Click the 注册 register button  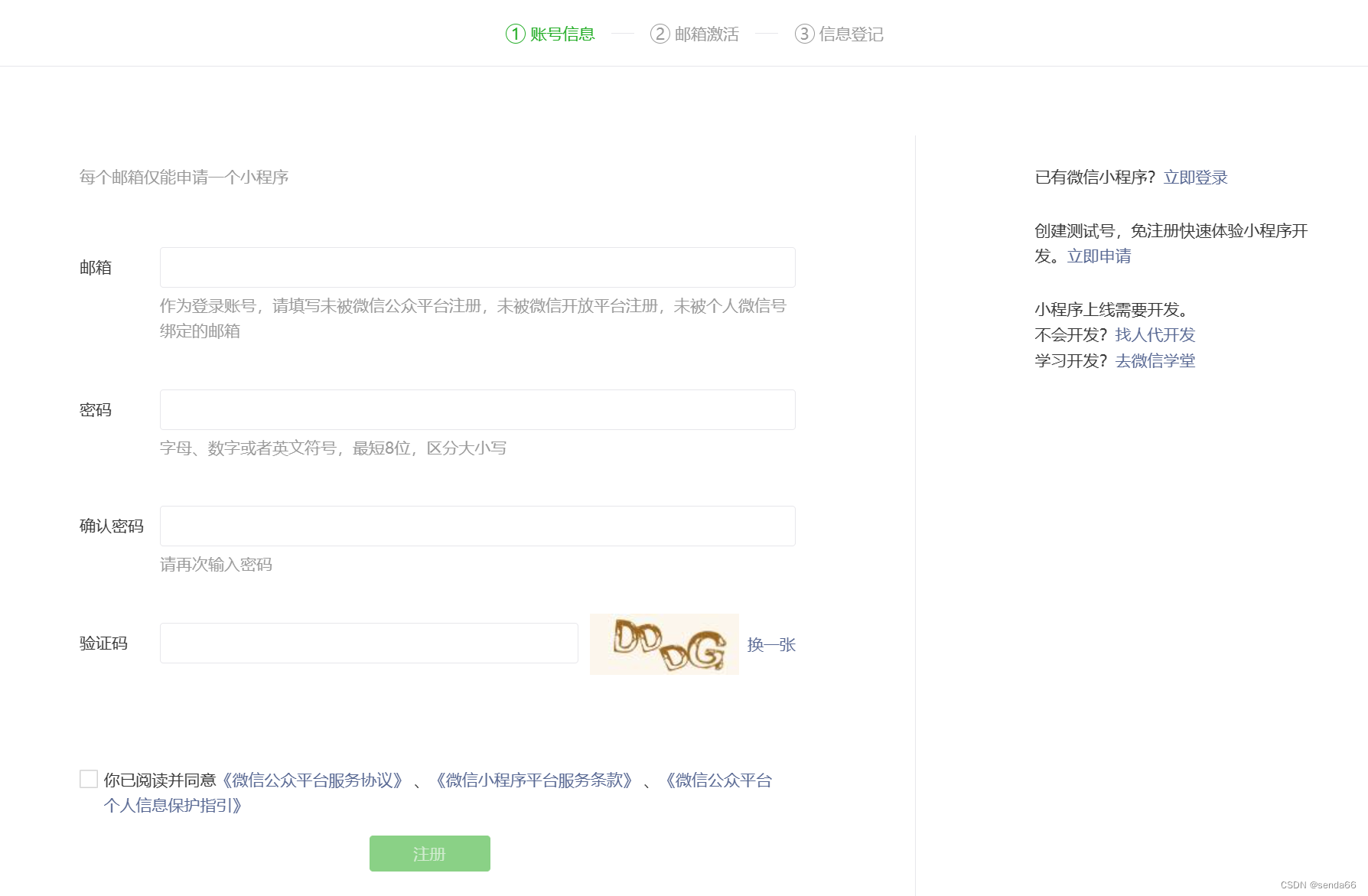click(x=429, y=853)
